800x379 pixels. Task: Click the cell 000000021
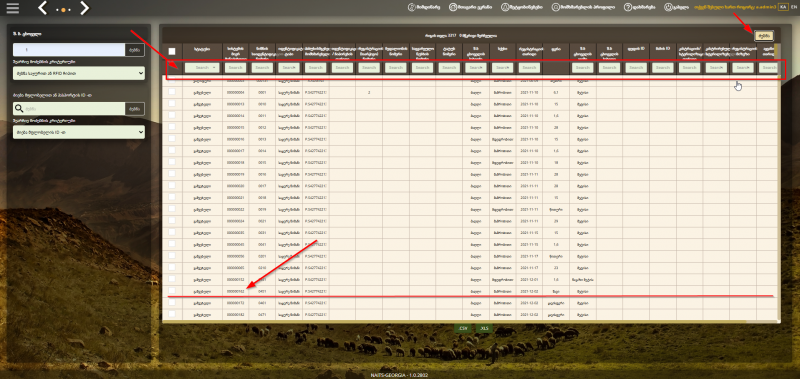(x=235, y=197)
